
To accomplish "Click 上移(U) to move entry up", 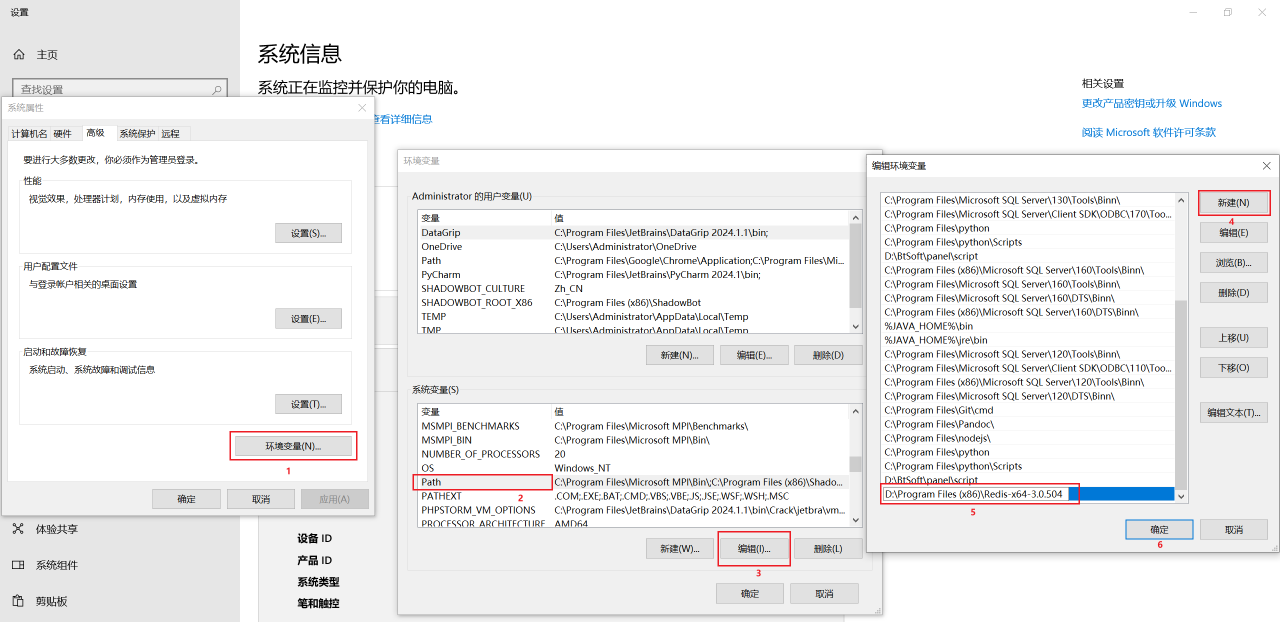I will pos(1233,338).
